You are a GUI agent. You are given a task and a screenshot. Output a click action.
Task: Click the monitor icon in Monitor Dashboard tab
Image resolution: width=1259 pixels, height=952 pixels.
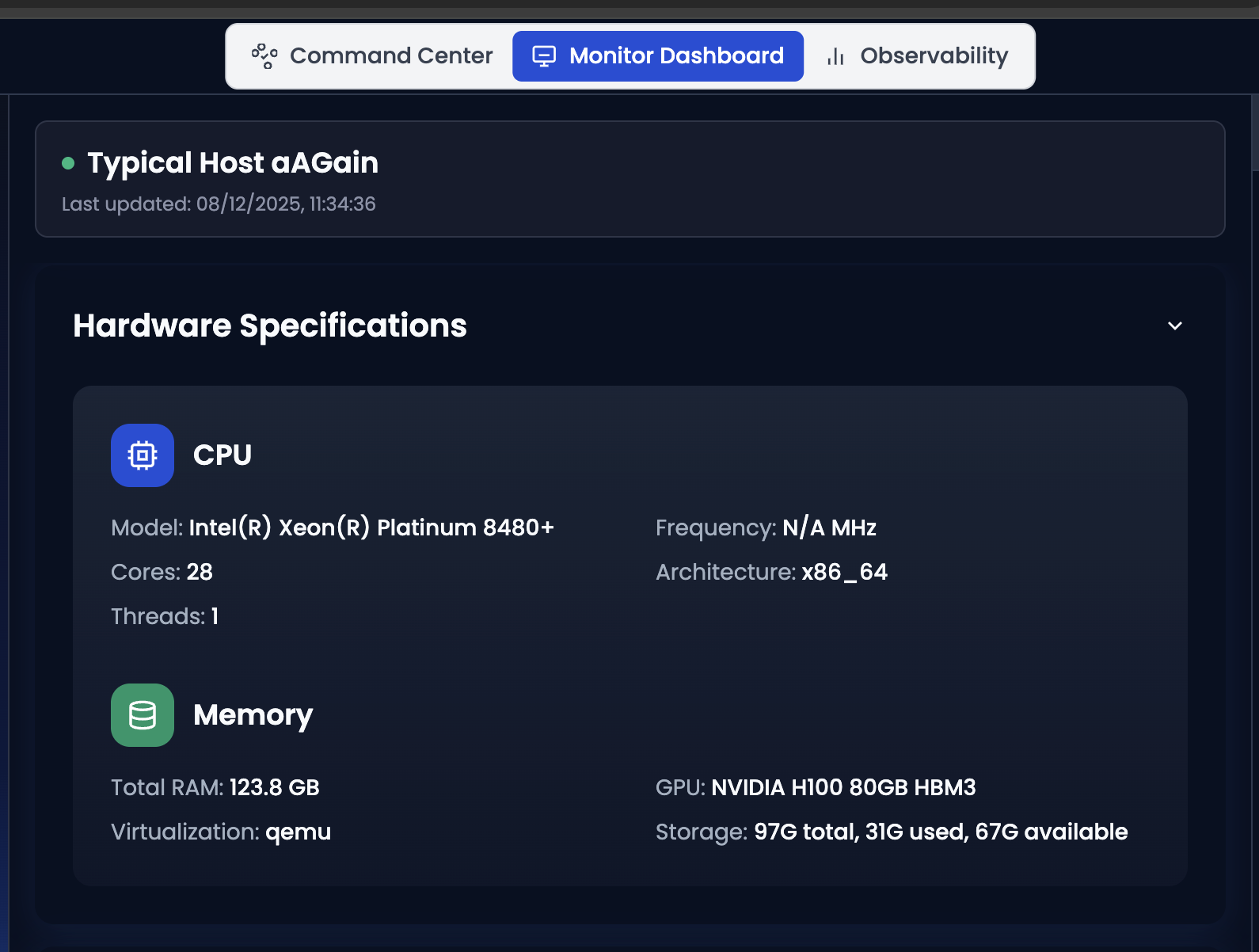544,56
